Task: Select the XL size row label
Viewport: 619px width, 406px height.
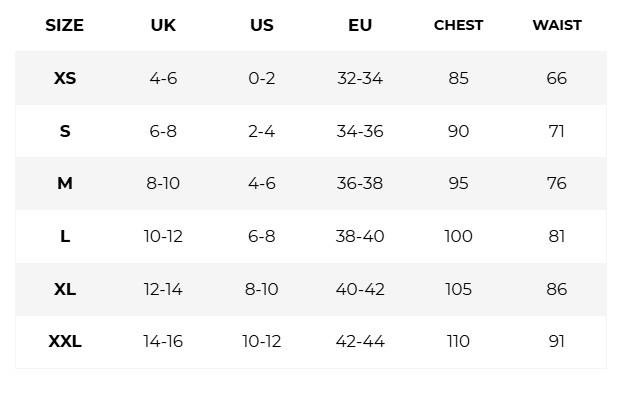Action: pos(65,289)
